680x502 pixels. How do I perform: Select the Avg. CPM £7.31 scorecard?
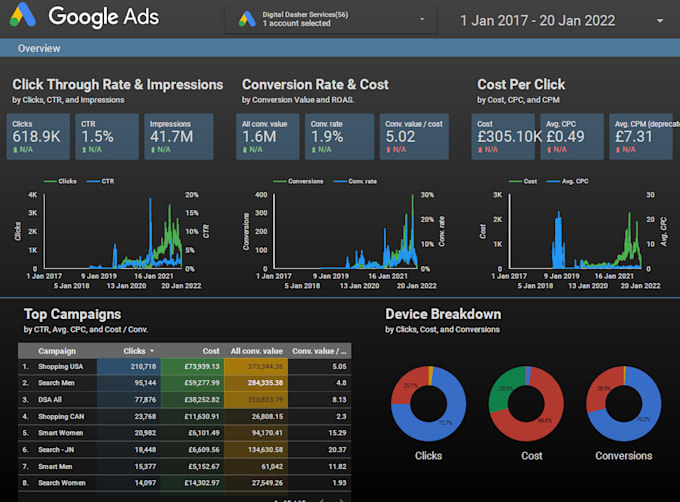(641, 137)
